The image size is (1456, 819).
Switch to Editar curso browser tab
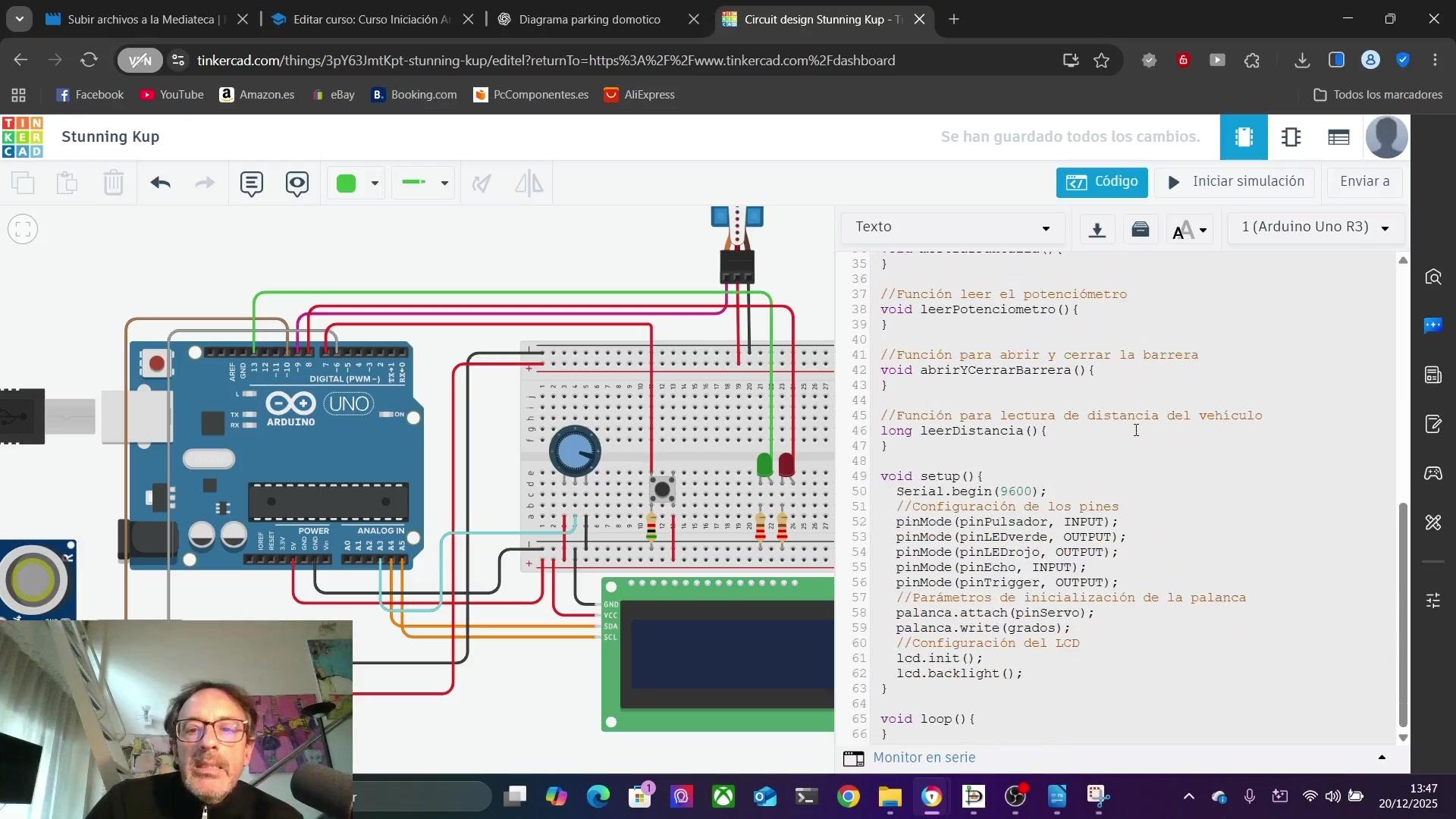pos(371,19)
